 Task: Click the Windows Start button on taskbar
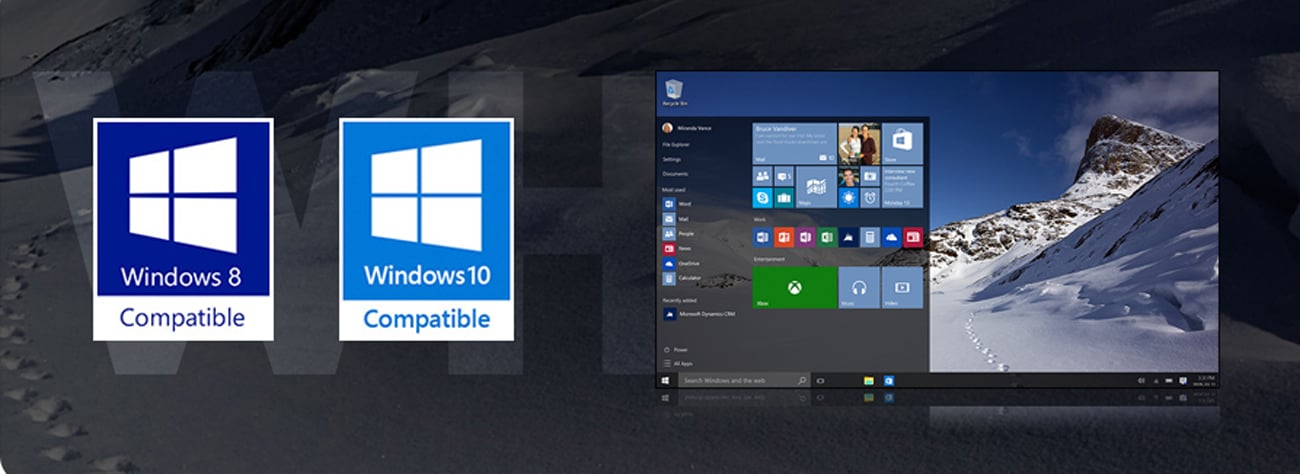[x=663, y=380]
